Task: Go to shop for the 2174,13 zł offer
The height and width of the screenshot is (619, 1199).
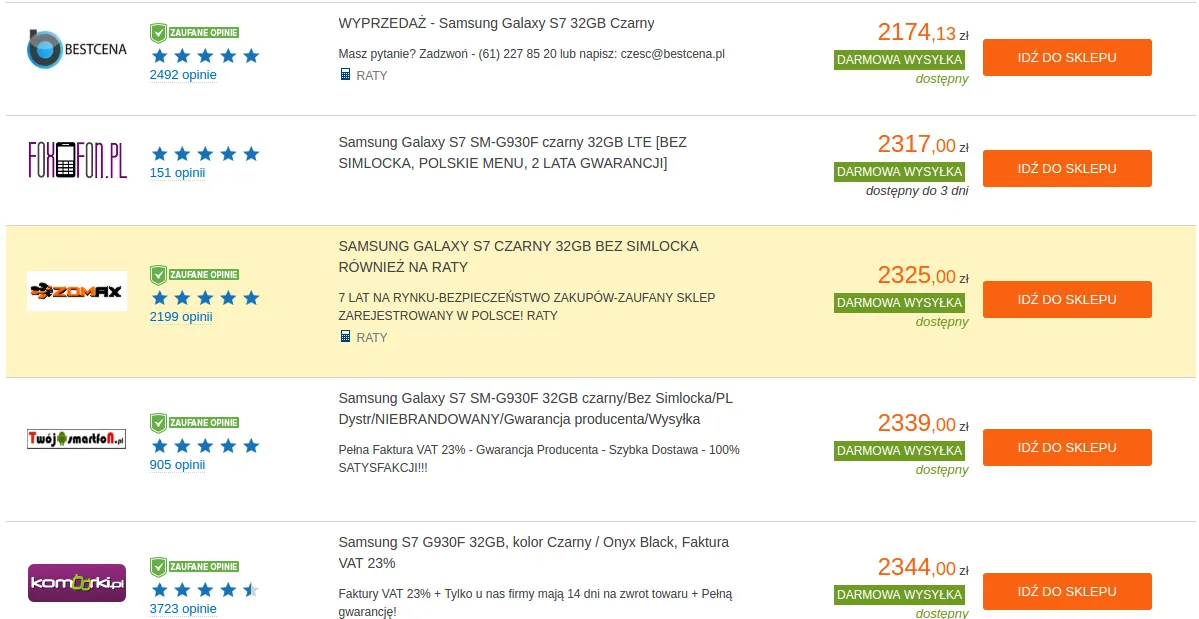Action: 1067,58
